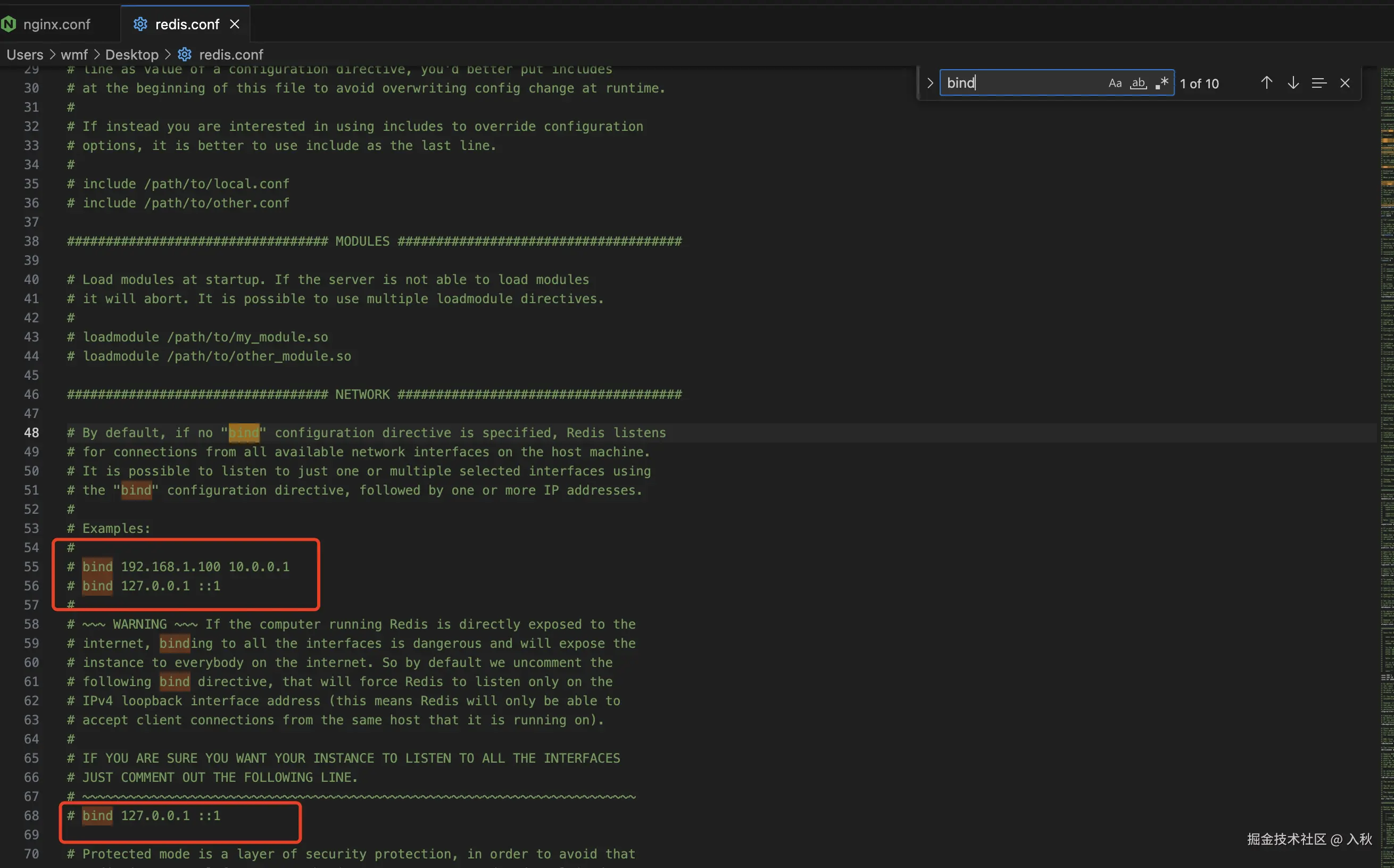Click redis.conf breadcrumb file item
The image size is (1394, 868).
tap(230, 55)
